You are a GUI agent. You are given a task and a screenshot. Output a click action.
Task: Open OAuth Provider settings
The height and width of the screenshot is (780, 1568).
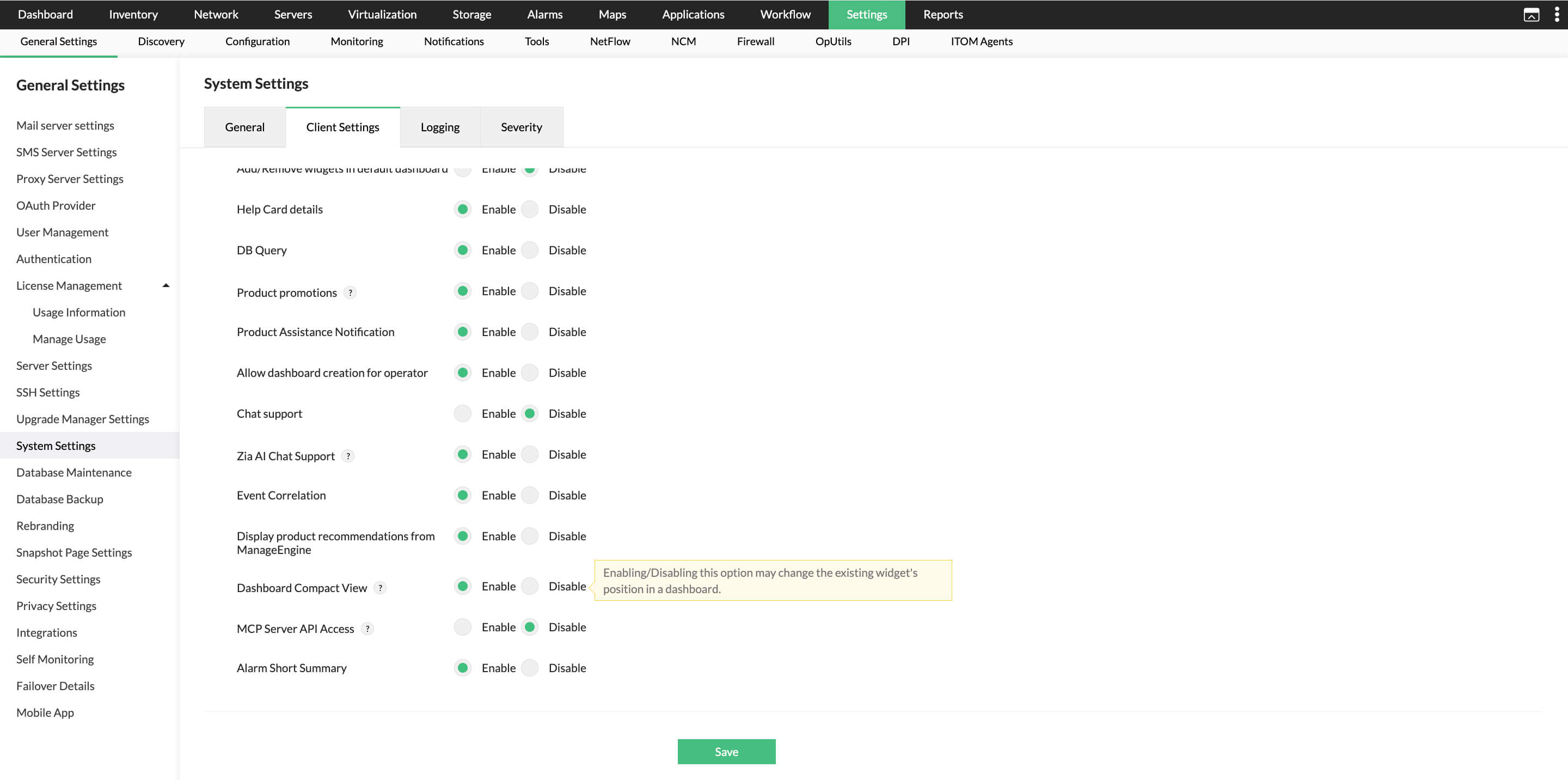(x=56, y=206)
